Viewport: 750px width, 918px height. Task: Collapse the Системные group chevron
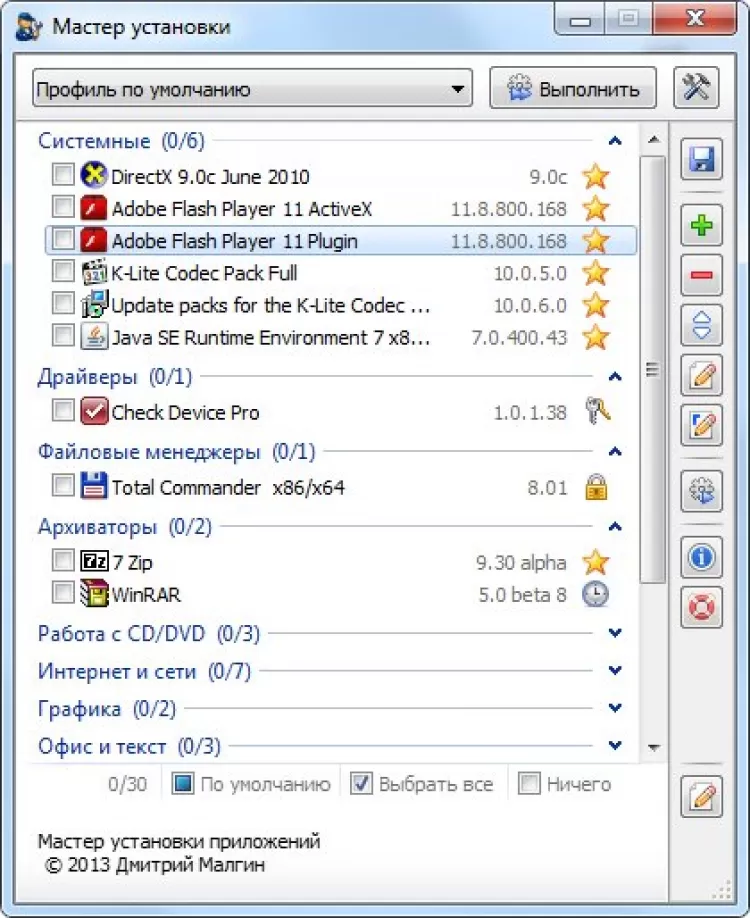615,141
